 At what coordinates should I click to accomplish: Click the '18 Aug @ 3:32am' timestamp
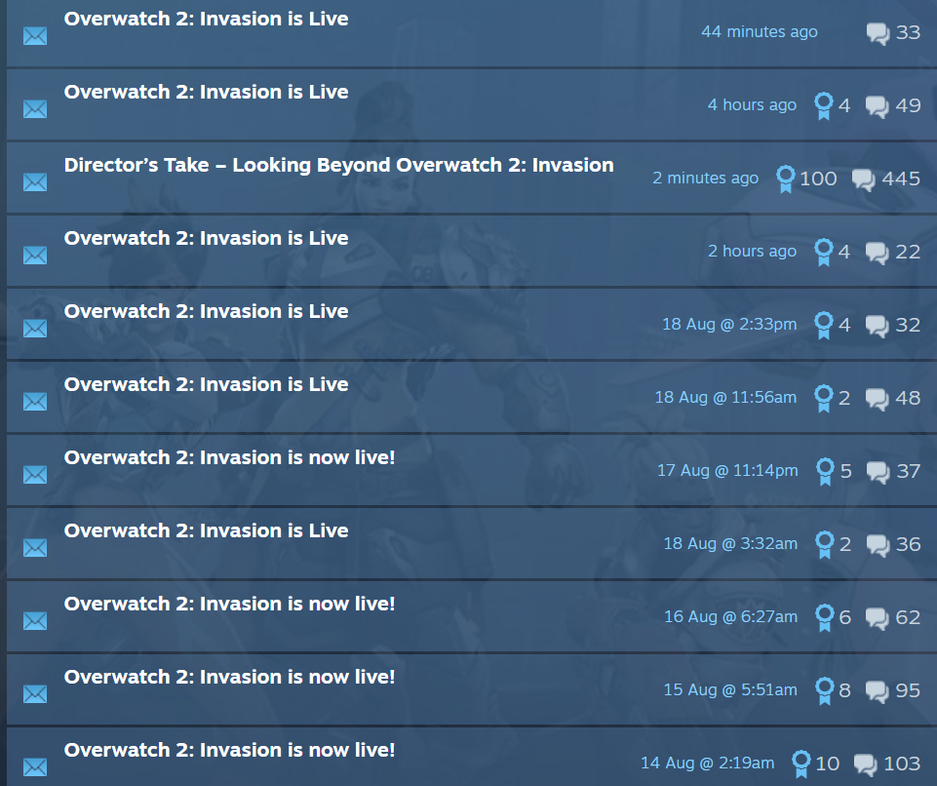[x=731, y=544]
